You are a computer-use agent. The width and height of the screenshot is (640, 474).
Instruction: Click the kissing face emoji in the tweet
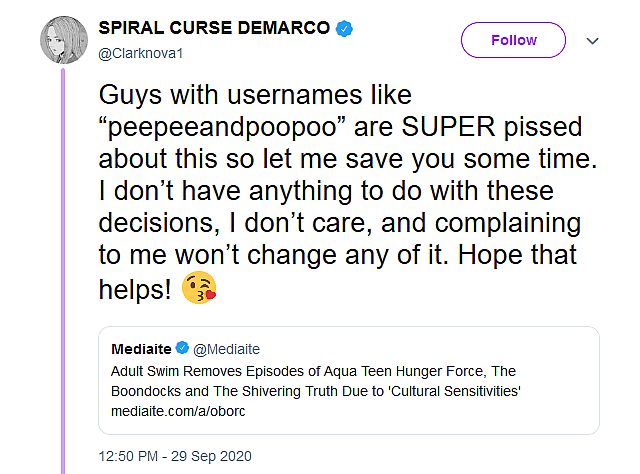tap(199, 291)
